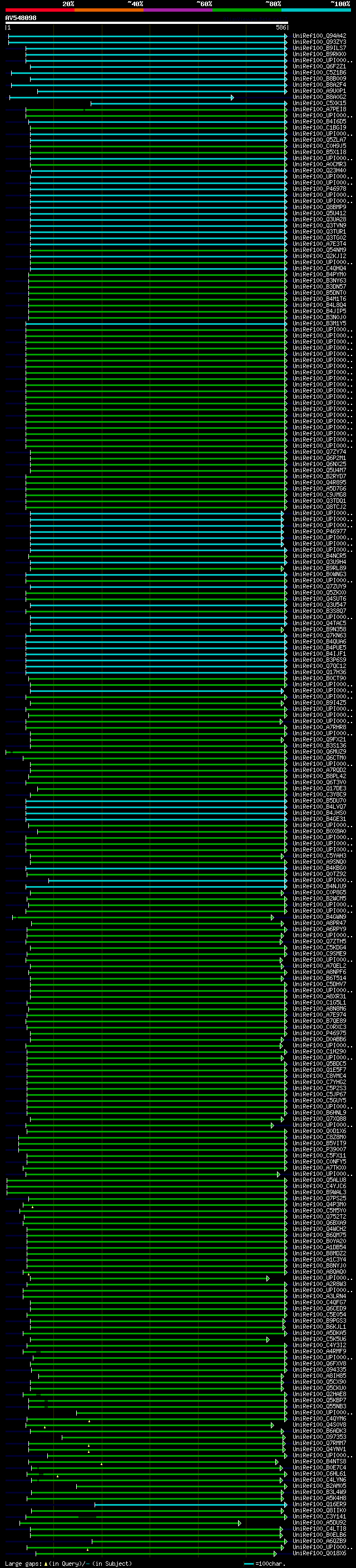Click the cyan alignment bar for C5XK15
This screenshot has height=1568, width=356.
pyautogui.click(x=189, y=103)
